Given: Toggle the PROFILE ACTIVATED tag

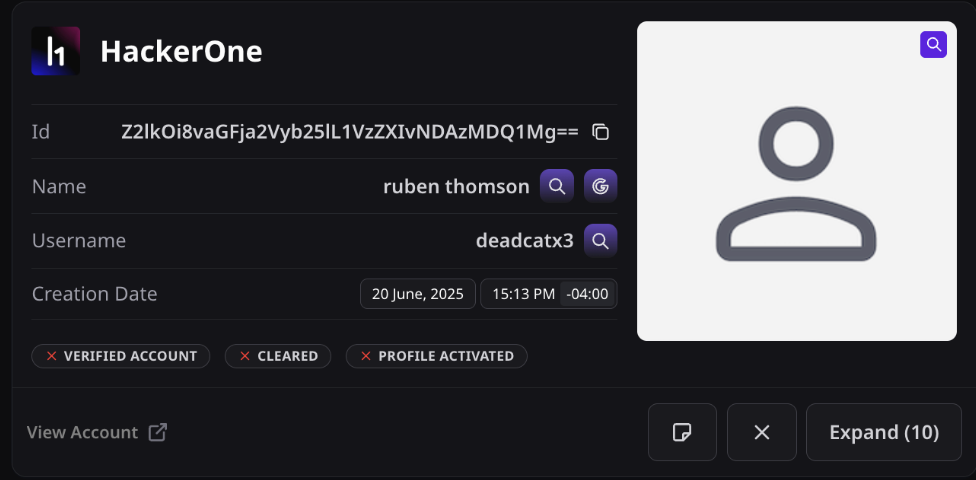Looking at the screenshot, I should click(x=436, y=356).
